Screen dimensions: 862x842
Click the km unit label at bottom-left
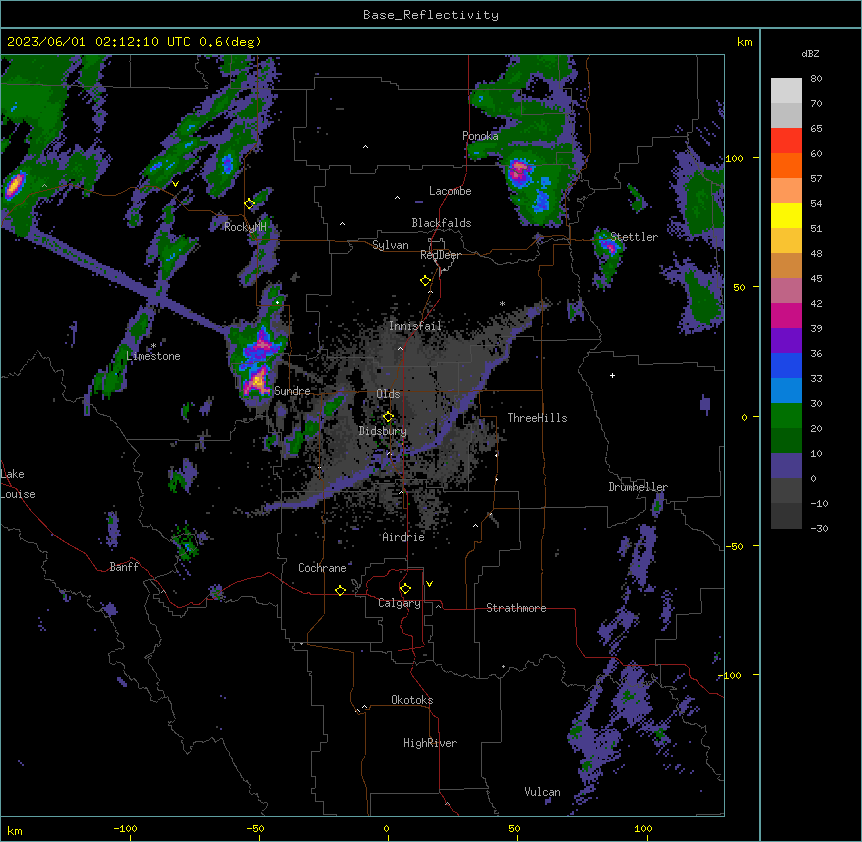pos(15,830)
